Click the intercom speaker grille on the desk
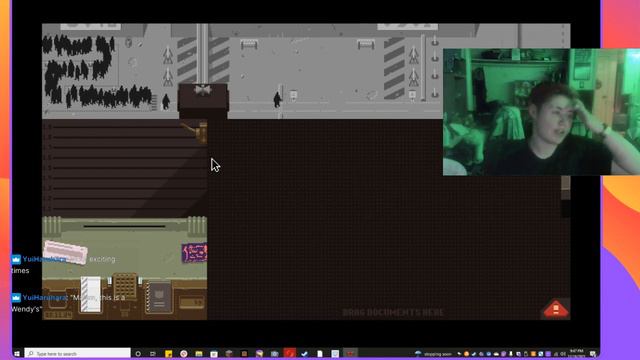 [125, 286]
